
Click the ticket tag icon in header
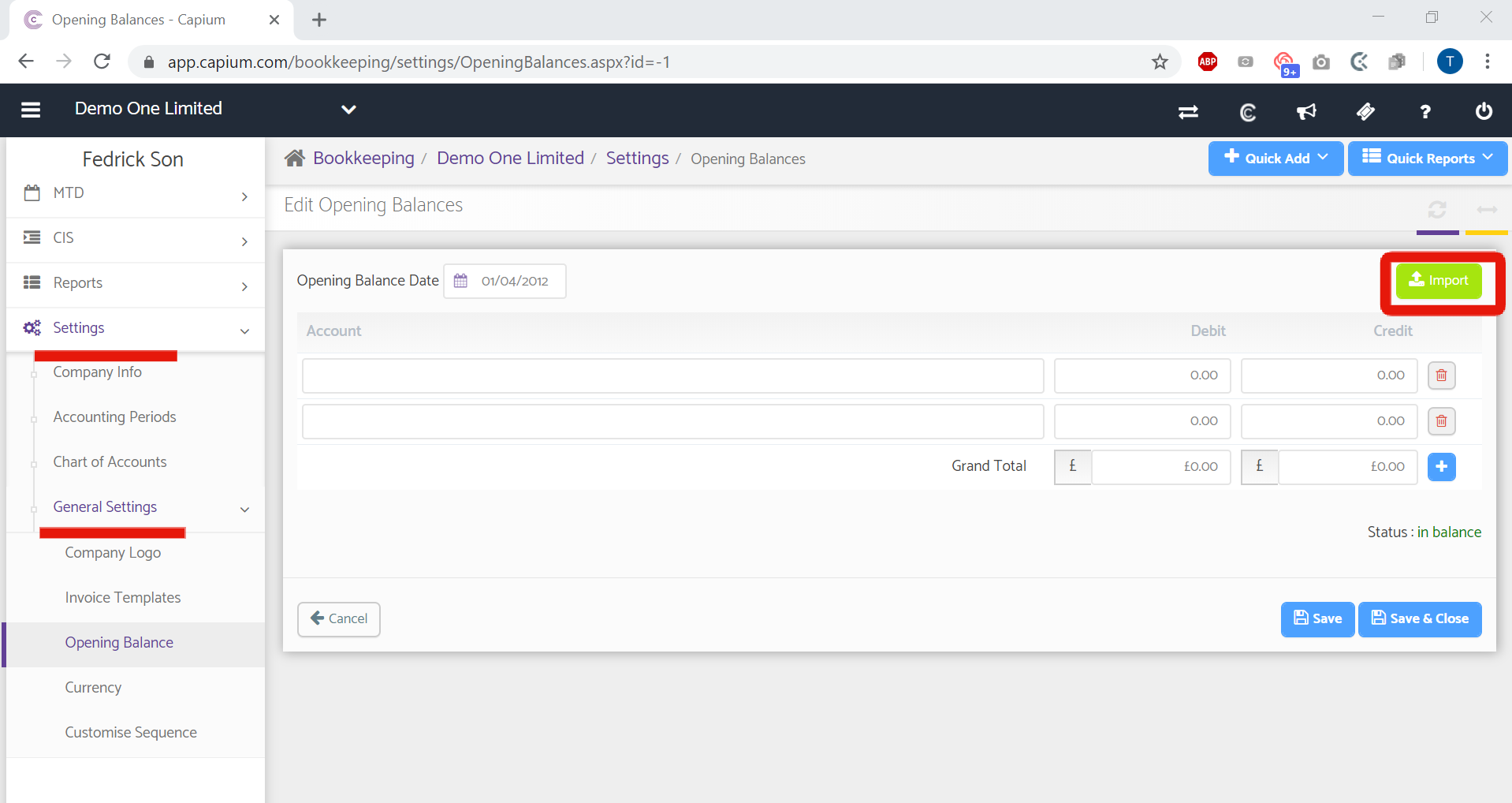pos(1365,112)
